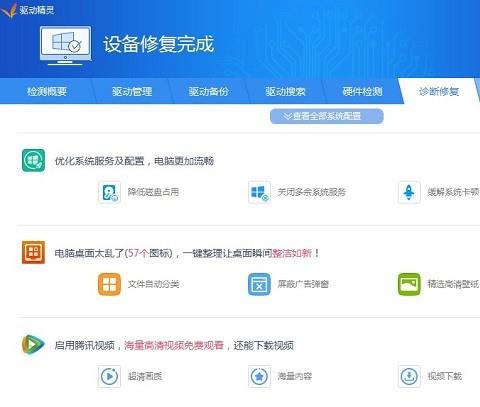The image size is (480, 407).
Task: Select the 驱动搜索 tab
Action: click(285, 91)
